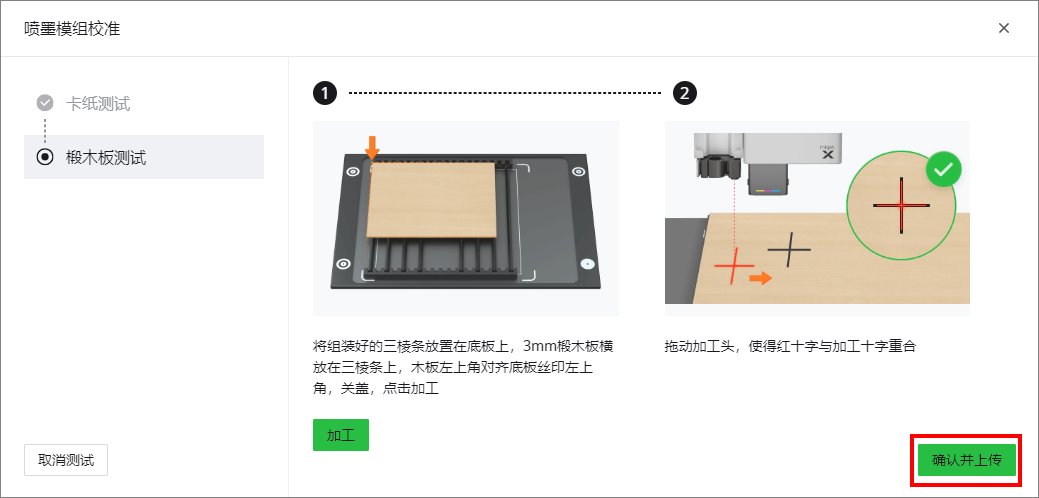Click the 加工 button
This screenshot has width=1039, height=498.
tap(341, 435)
